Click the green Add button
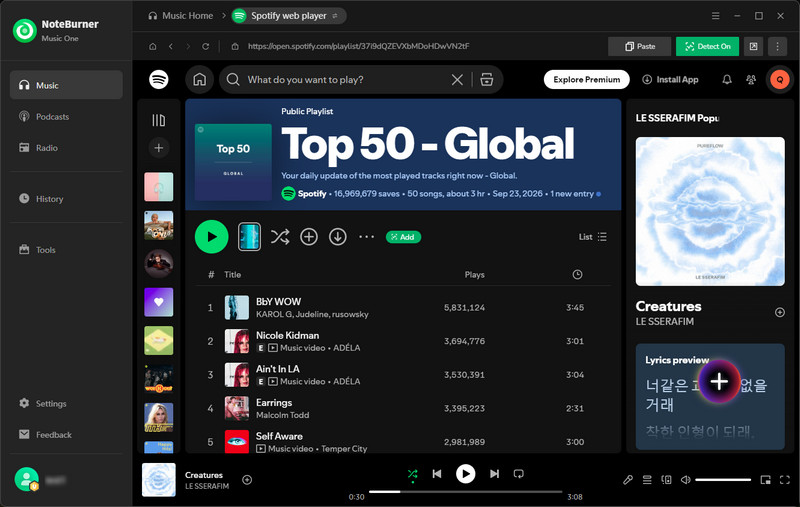The height and width of the screenshot is (507, 800). [x=404, y=237]
